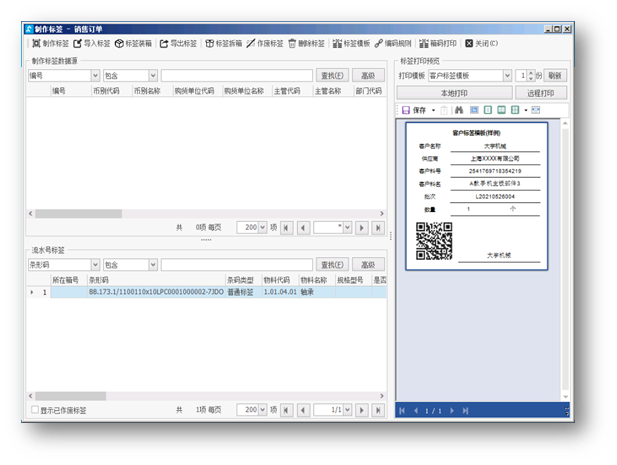617x465 pixels.
Task: Click the 购货单位名称 column header
Action: pos(244,91)
